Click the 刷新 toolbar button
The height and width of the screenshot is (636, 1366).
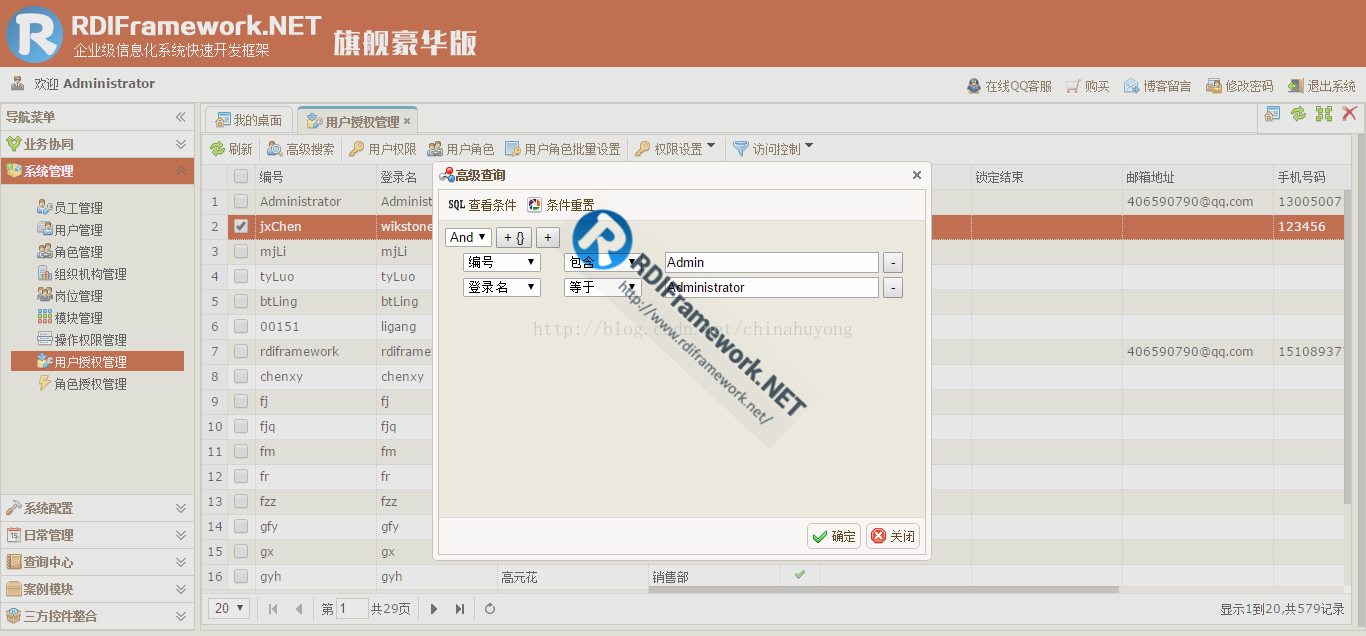tap(231, 149)
